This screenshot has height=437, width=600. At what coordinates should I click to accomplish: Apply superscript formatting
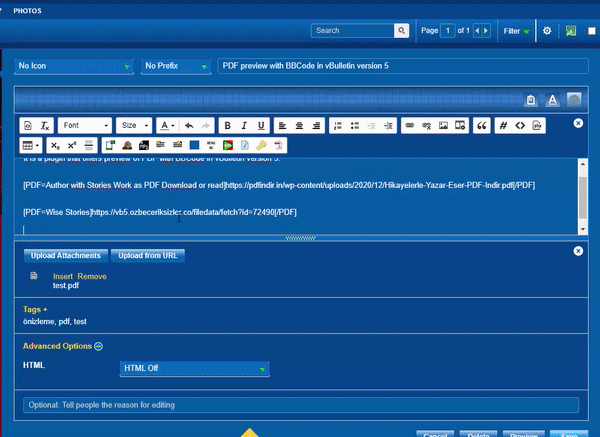tap(72, 145)
